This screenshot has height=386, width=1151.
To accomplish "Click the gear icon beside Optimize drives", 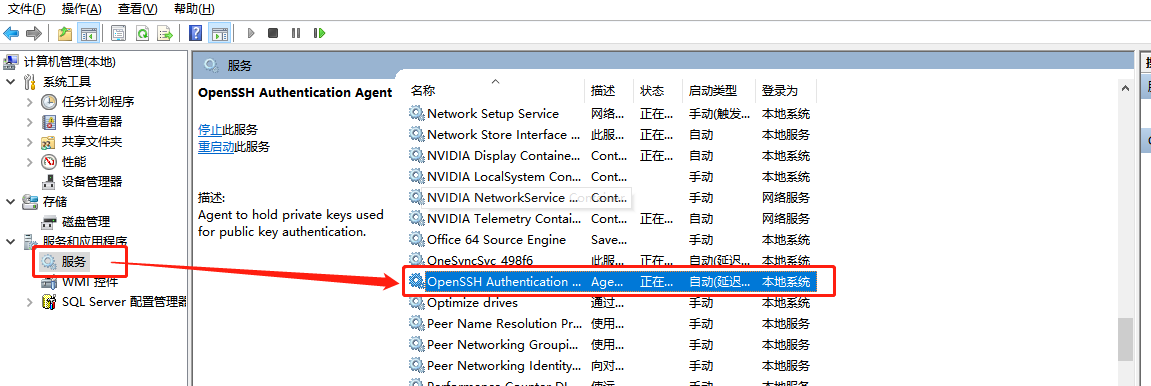I will (x=417, y=302).
